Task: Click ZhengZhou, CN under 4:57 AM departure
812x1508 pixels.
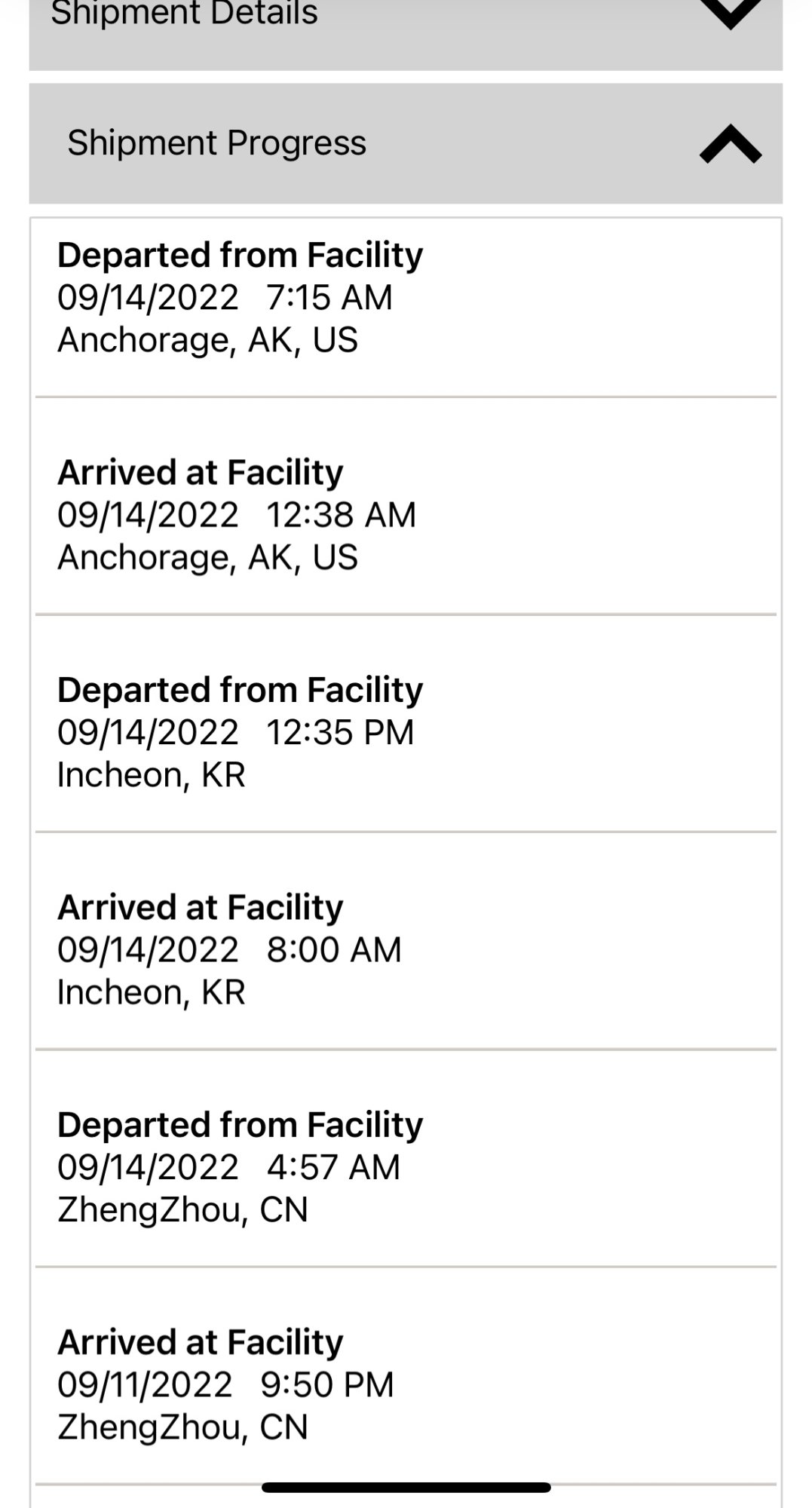Action: [182, 1209]
